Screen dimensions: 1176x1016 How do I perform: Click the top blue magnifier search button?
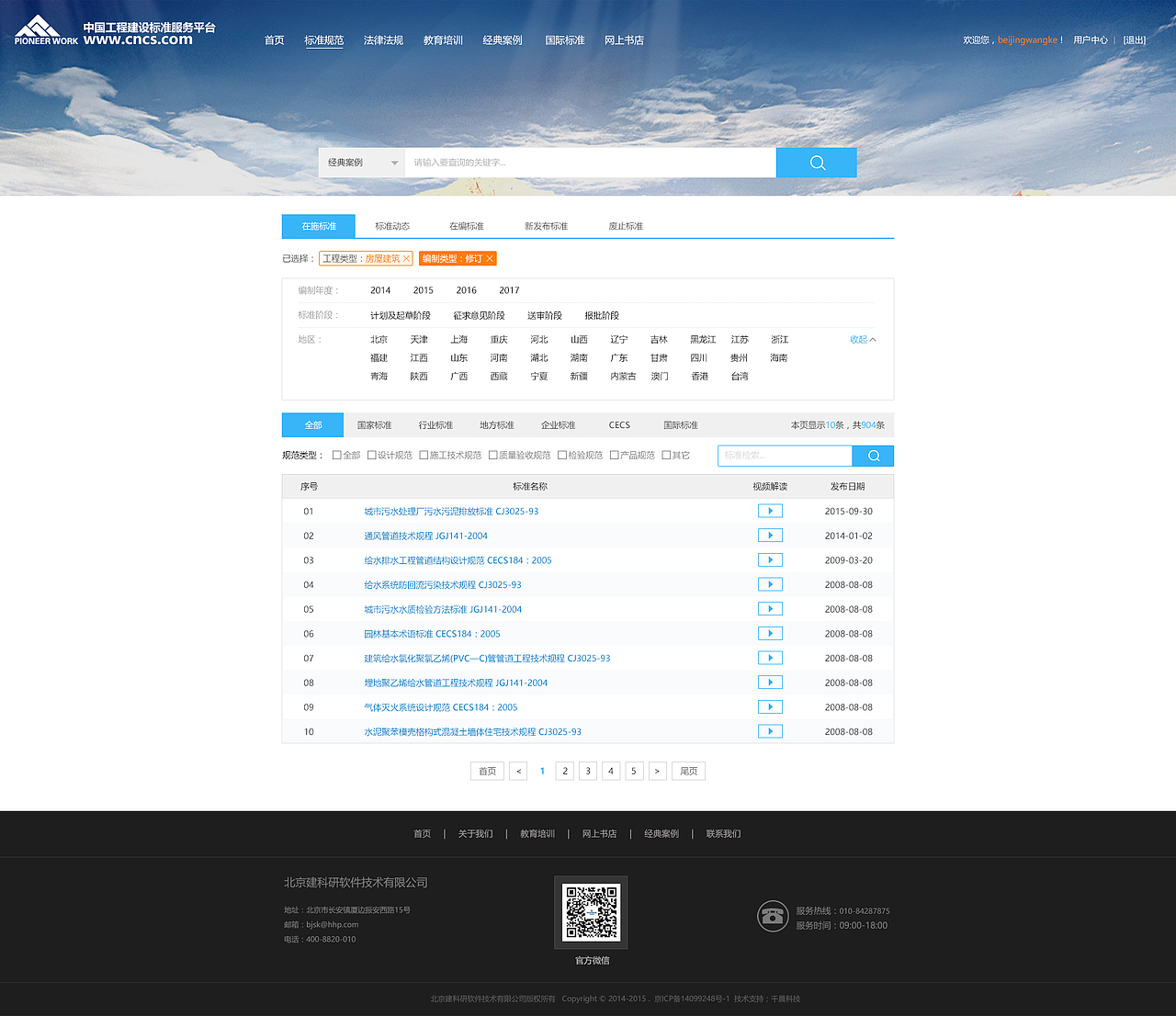coord(817,163)
